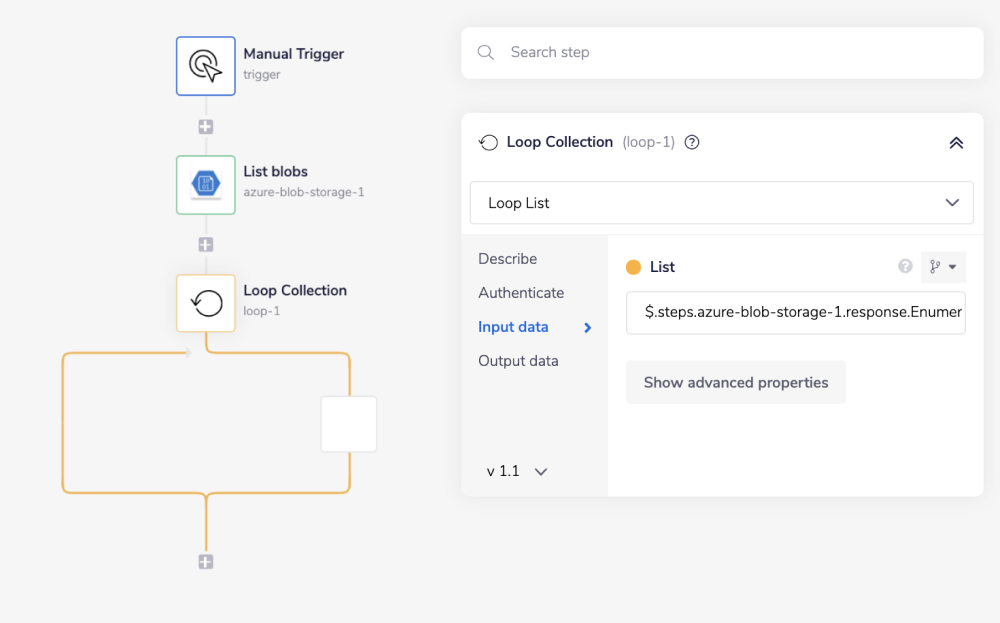Screen dimensions: 1000x623
Task: Select the Loop Collection node icon
Action: click(205, 303)
